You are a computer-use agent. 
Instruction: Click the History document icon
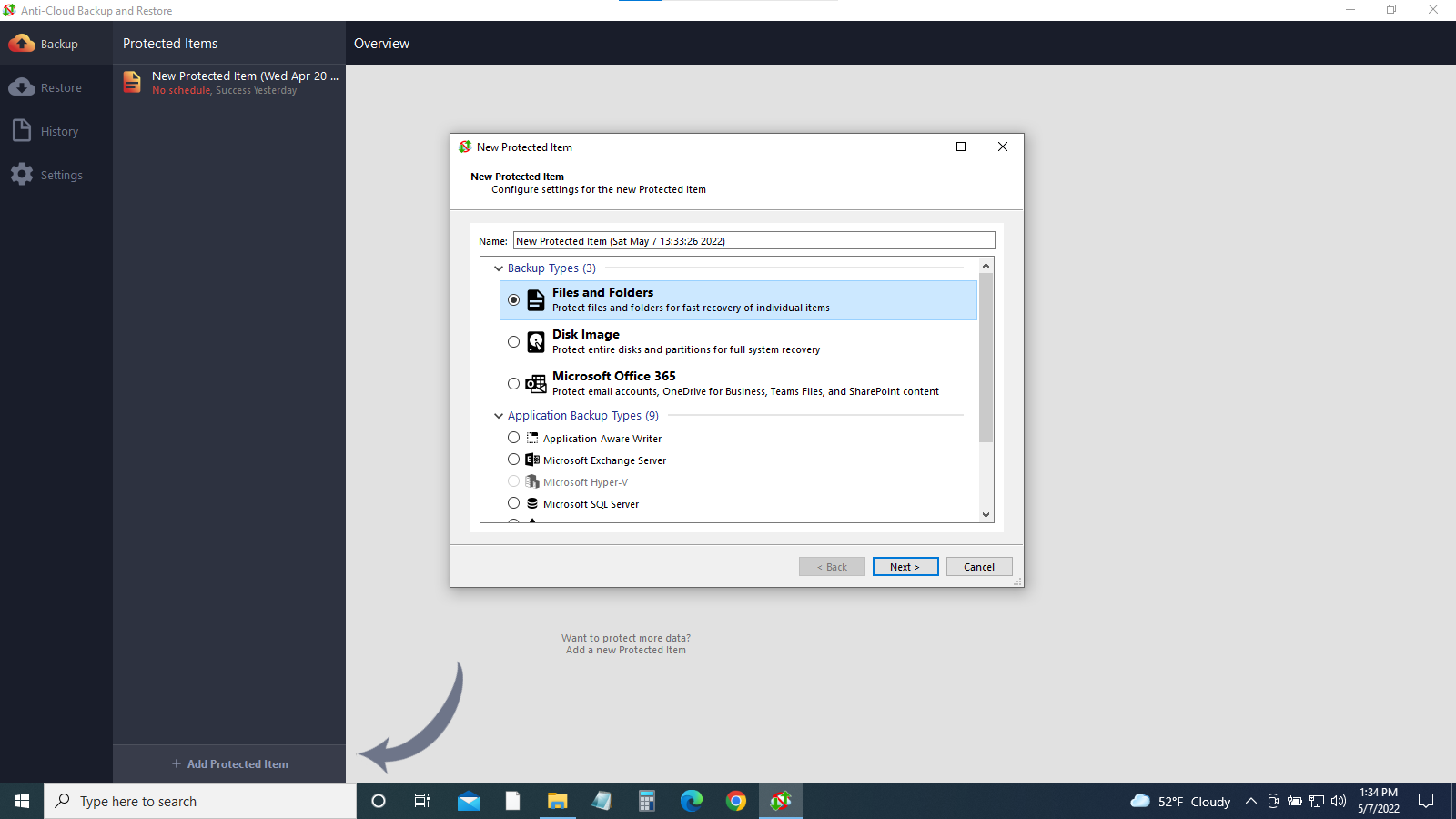22,131
